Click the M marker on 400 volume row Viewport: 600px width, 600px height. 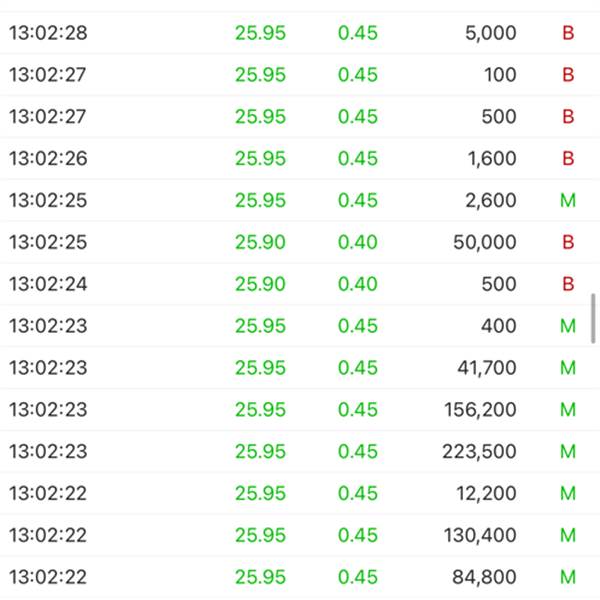pyautogui.click(x=568, y=326)
